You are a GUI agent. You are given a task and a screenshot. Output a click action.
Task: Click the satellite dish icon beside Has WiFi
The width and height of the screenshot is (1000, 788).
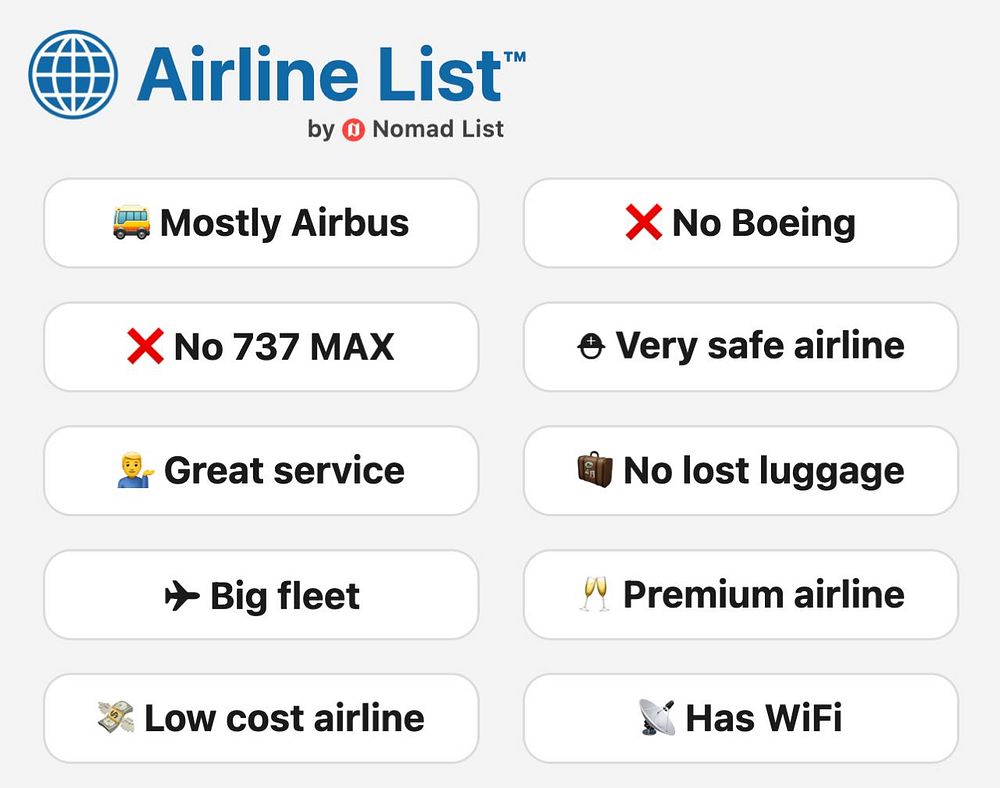click(657, 717)
